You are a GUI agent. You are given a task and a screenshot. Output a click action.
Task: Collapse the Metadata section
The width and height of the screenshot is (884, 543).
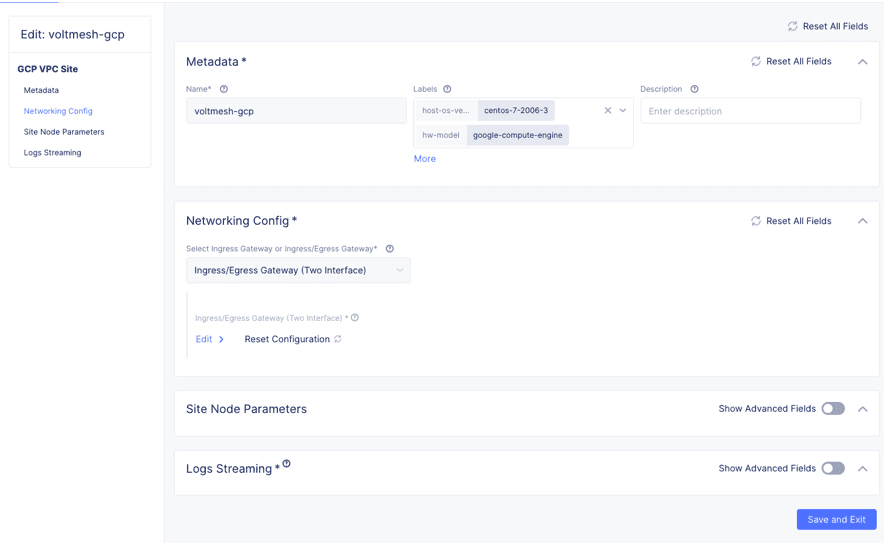point(862,62)
